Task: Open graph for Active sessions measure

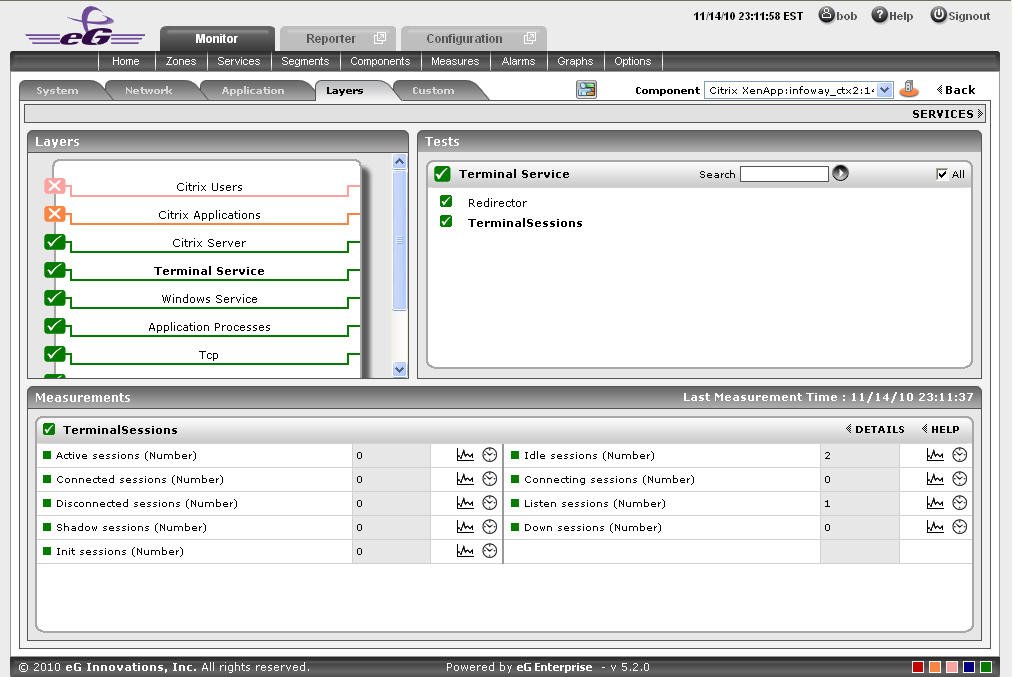Action: (465, 455)
